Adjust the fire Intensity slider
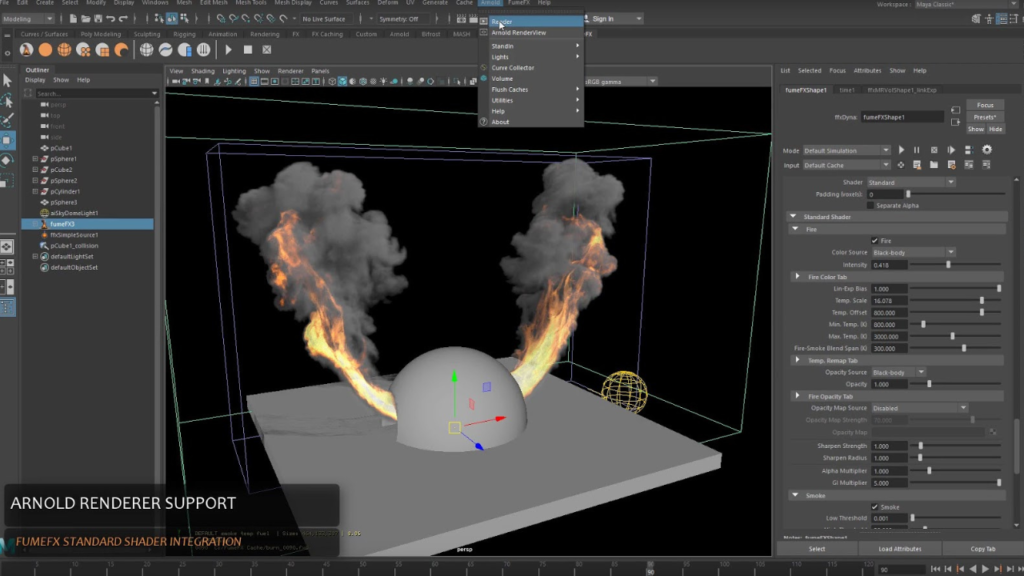The width and height of the screenshot is (1024, 576). pyautogui.click(x=948, y=265)
